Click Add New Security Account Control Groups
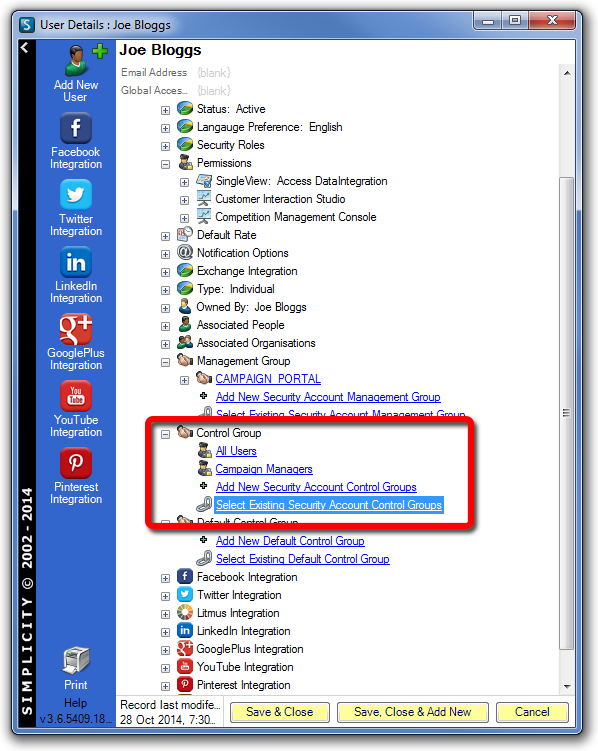This screenshot has width=598, height=751. (x=316, y=487)
